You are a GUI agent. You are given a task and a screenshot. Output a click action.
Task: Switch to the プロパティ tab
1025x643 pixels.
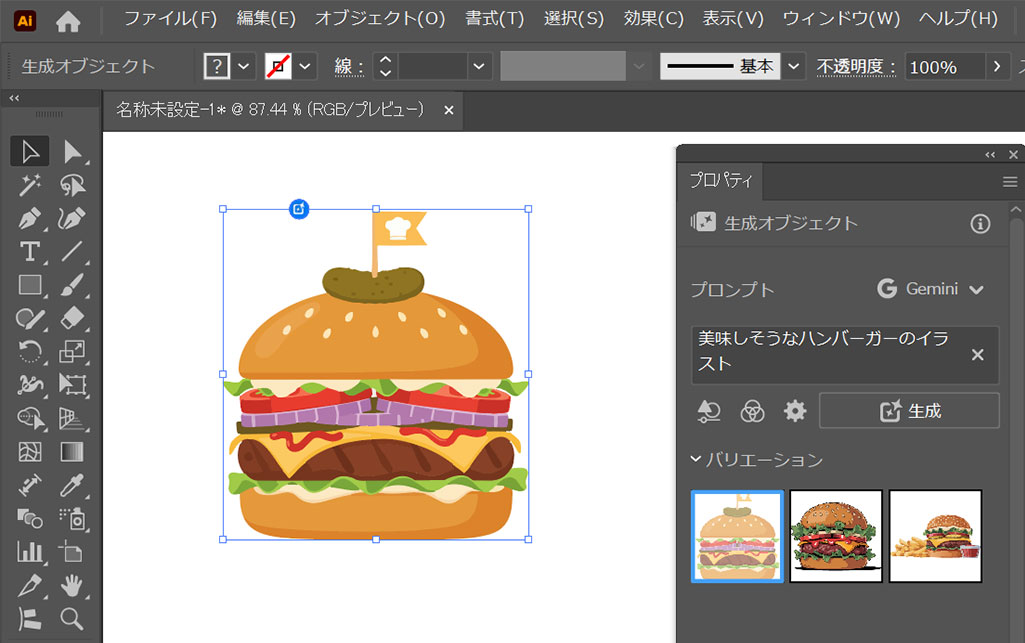coord(720,181)
